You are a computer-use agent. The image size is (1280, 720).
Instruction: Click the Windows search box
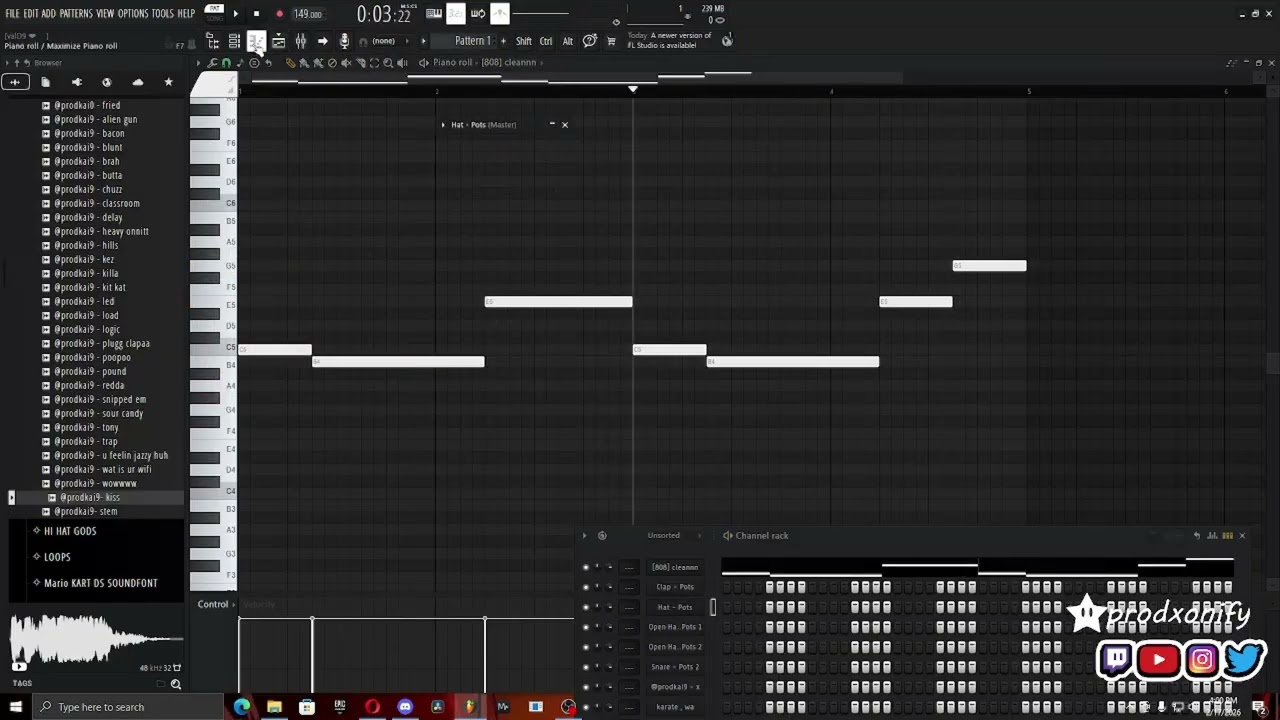pos(129,707)
